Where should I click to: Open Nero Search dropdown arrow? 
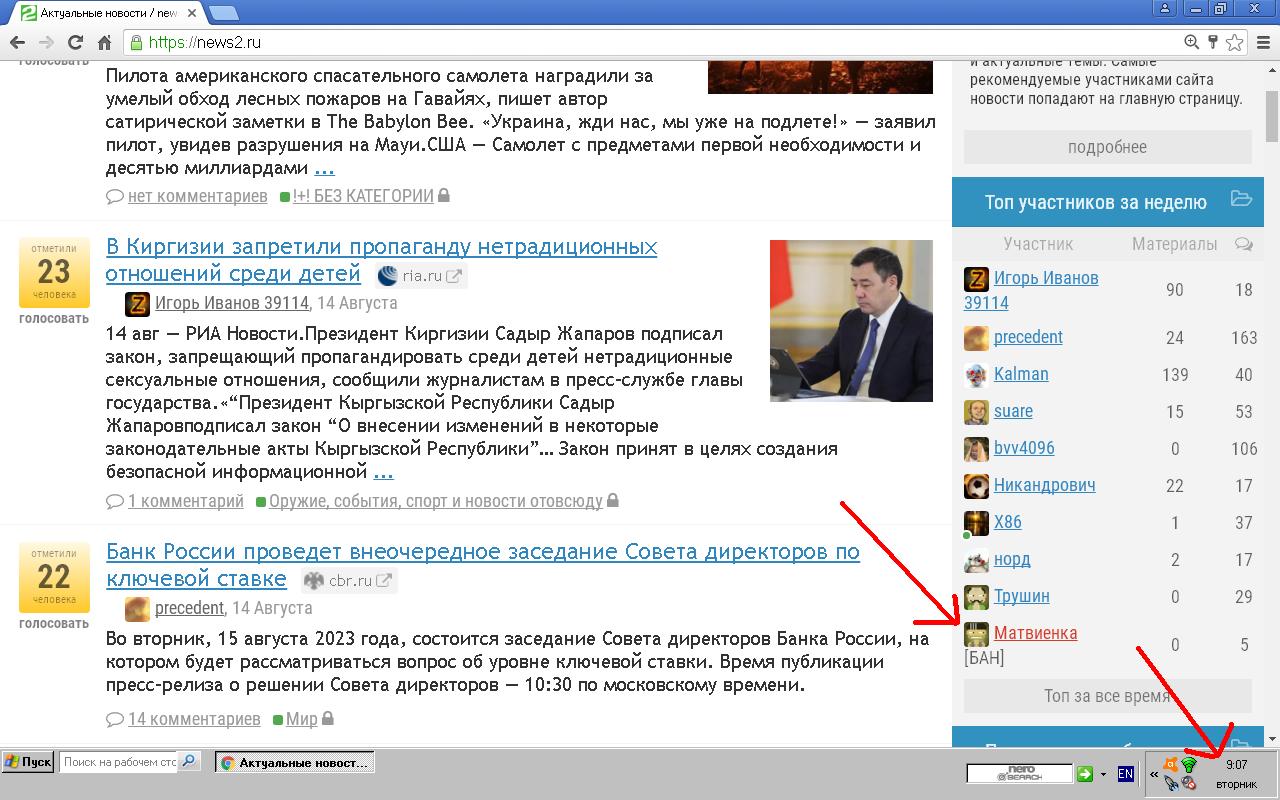point(1103,773)
